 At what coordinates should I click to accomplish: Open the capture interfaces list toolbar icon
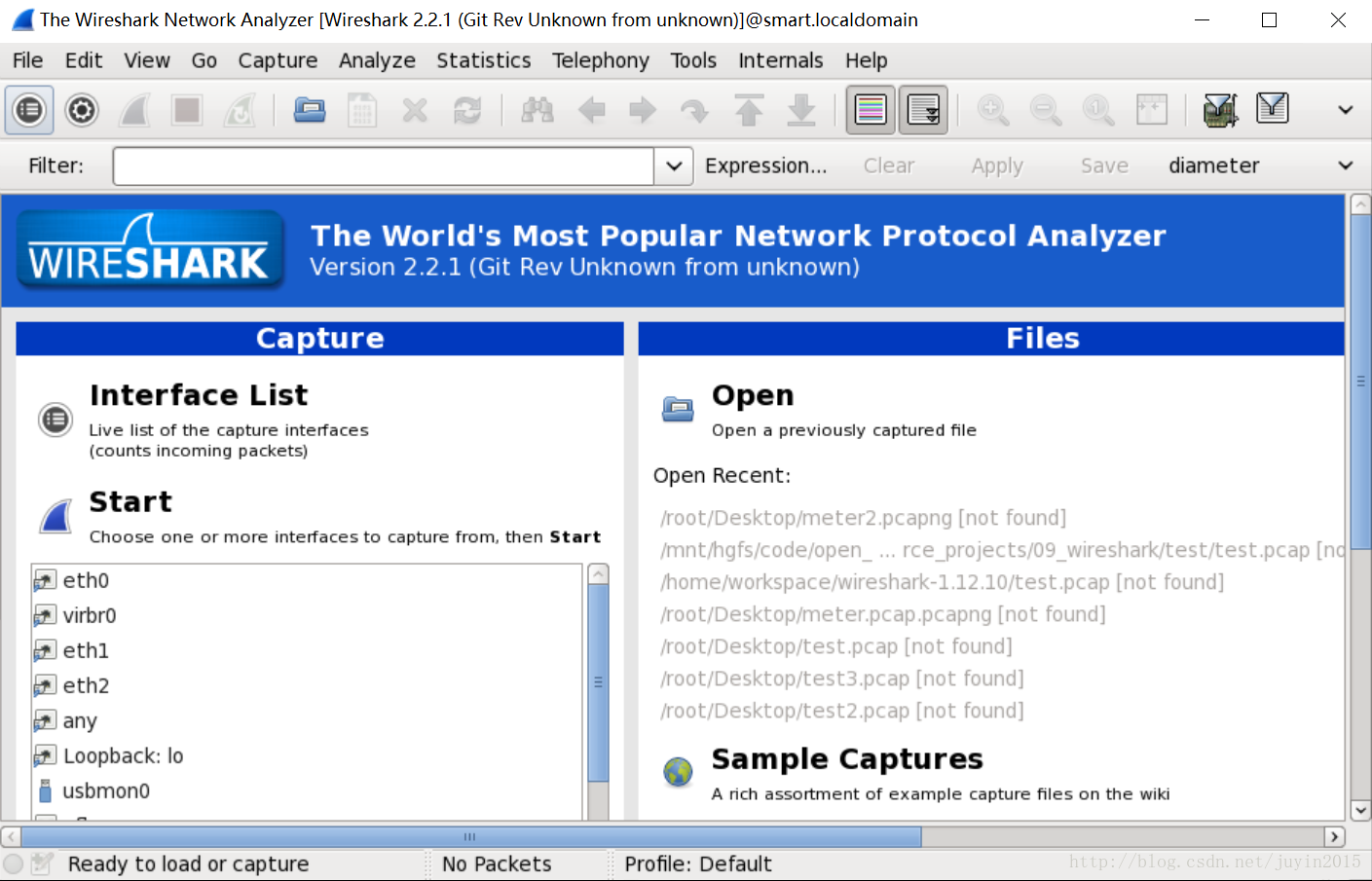pyautogui.click(x=29, y=110)
